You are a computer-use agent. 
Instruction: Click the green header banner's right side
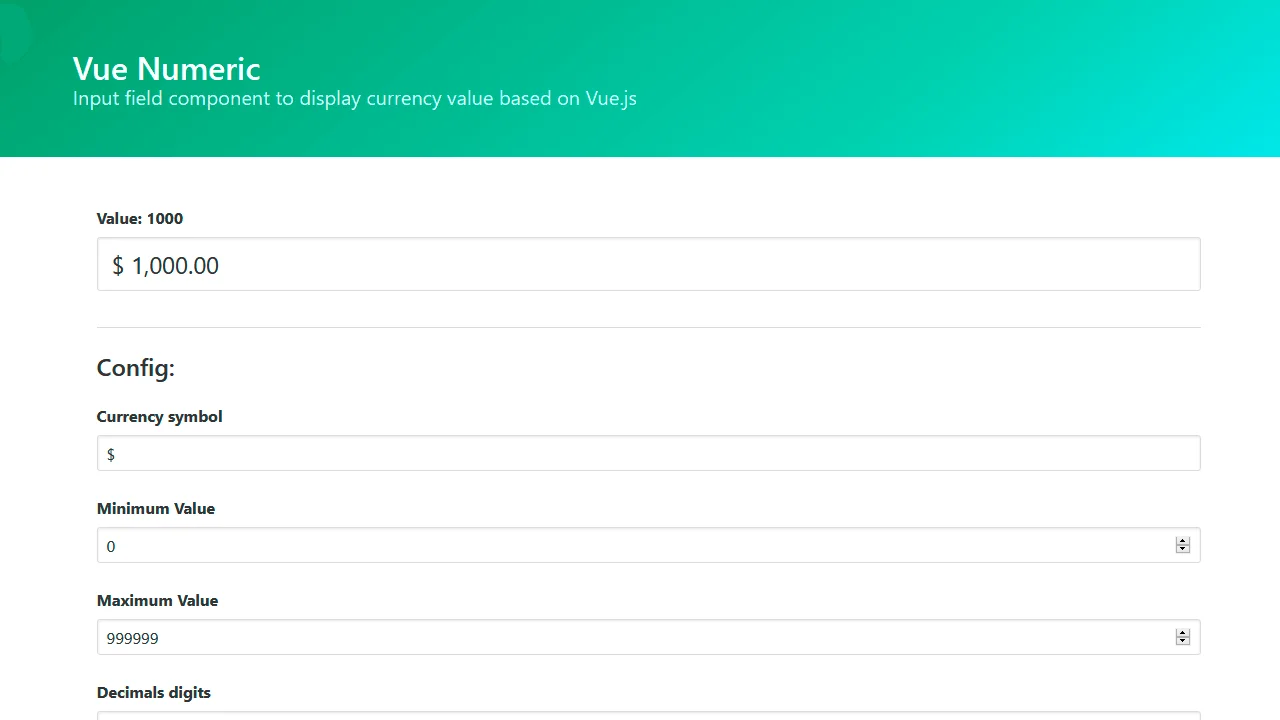tap(1100, 80)
